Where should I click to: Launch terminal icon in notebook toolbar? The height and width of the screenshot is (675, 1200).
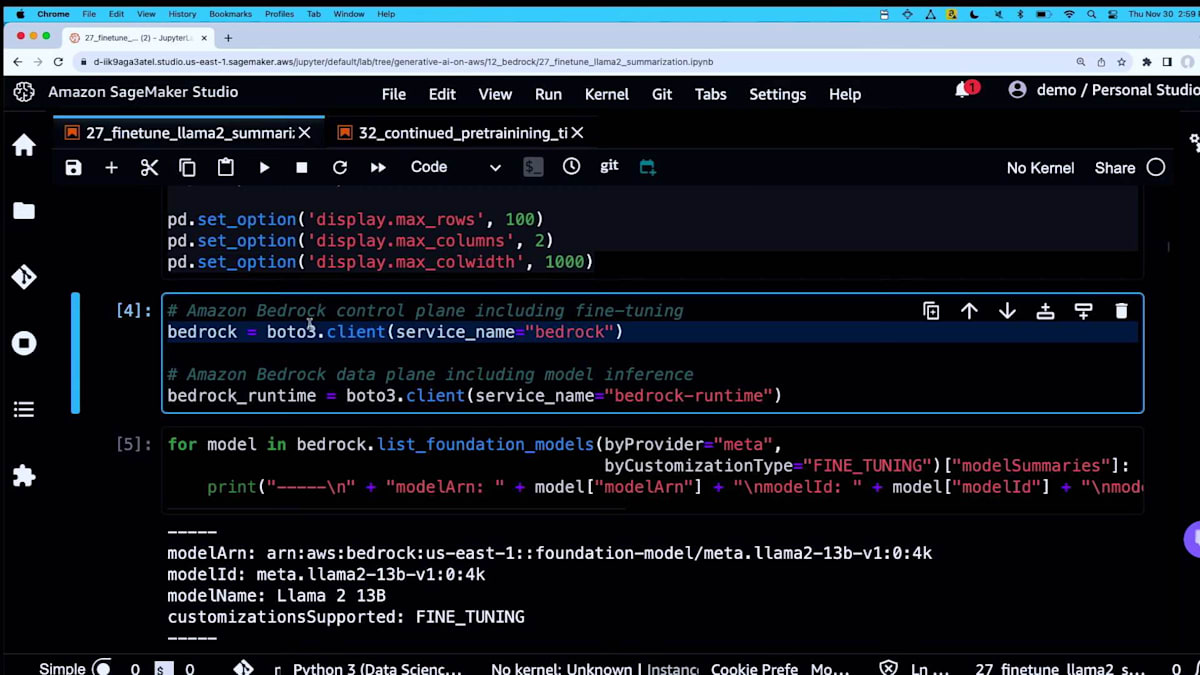(x=533, y=167)
